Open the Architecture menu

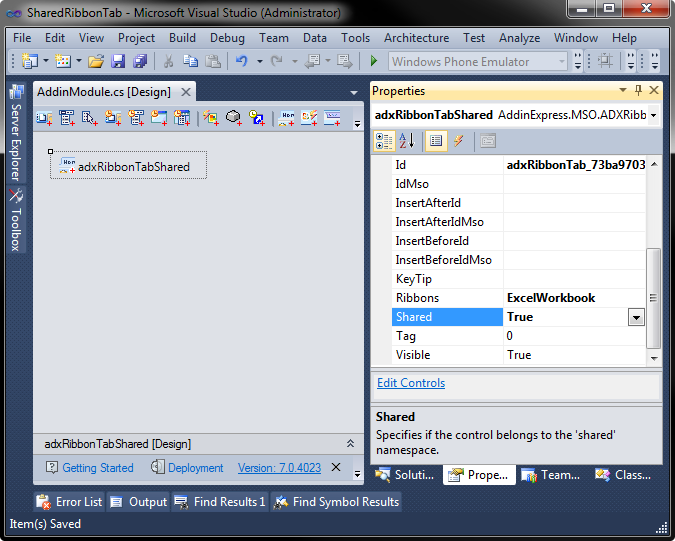point(416,38)
